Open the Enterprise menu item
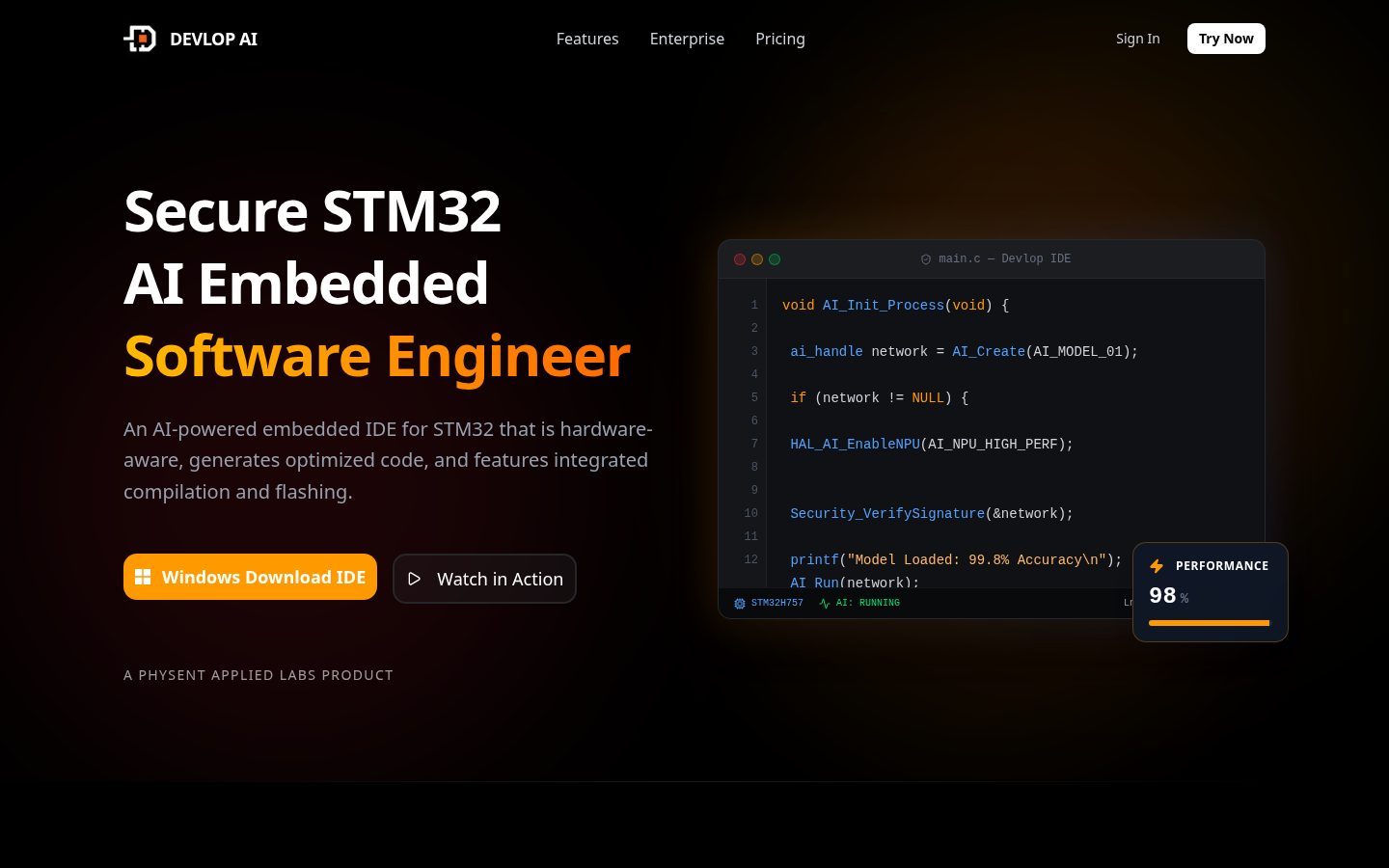The width and height of the screenshot is (1389, 868). coord(687,39)
